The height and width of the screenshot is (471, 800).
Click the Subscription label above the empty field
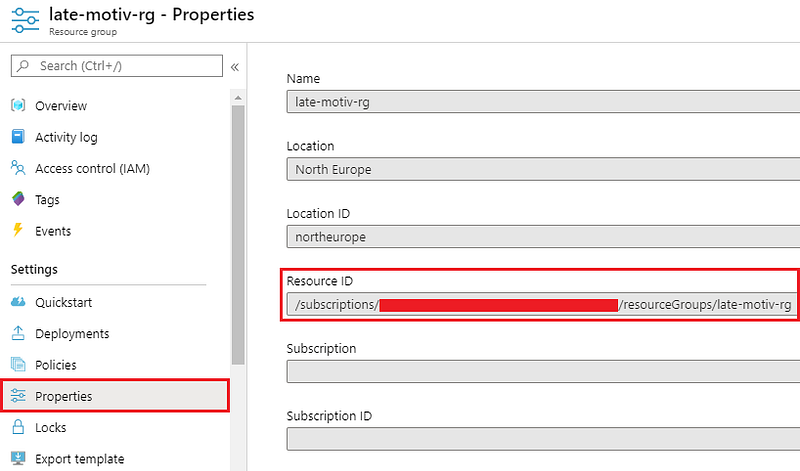pos(321,349)
